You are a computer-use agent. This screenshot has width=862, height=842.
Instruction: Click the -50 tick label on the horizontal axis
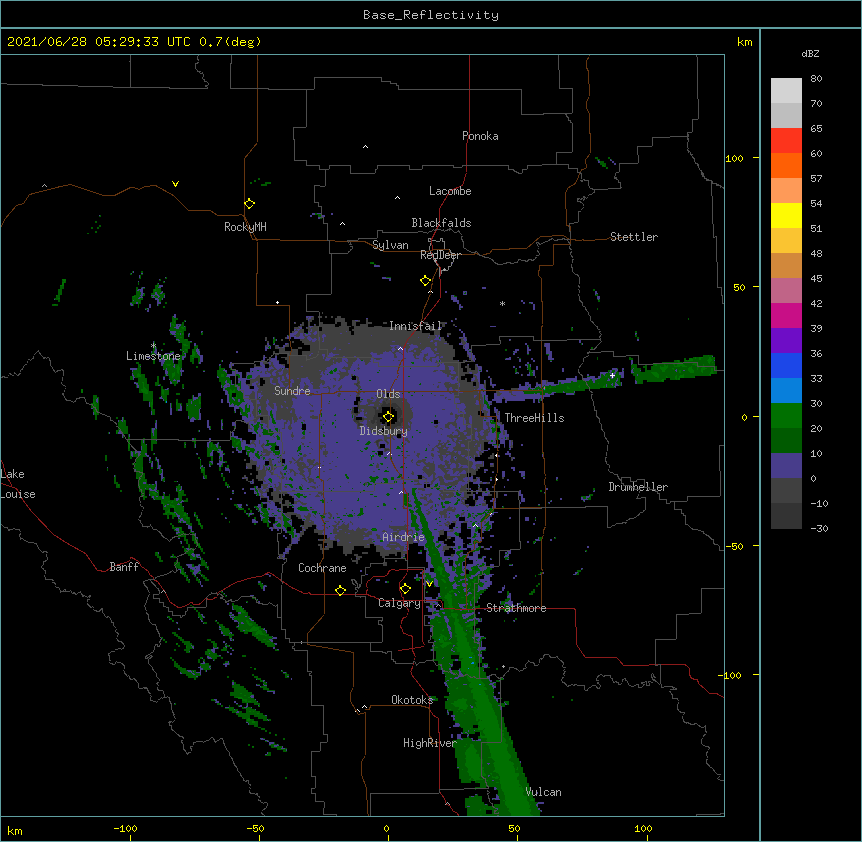point(255,828)
